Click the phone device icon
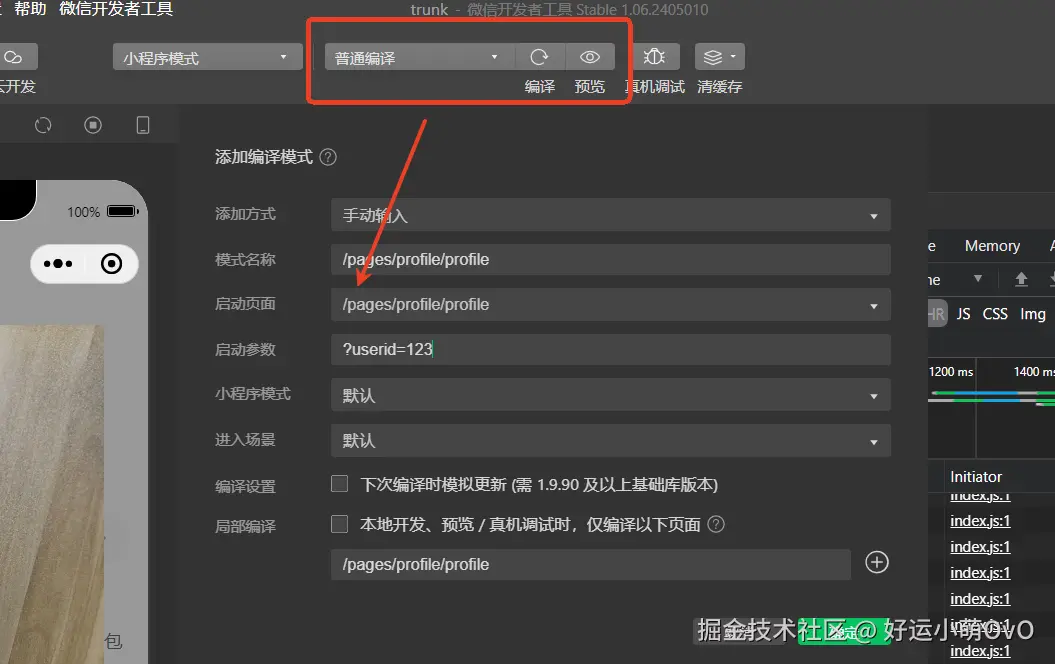 pyautogui.click(x=143, y=125)
